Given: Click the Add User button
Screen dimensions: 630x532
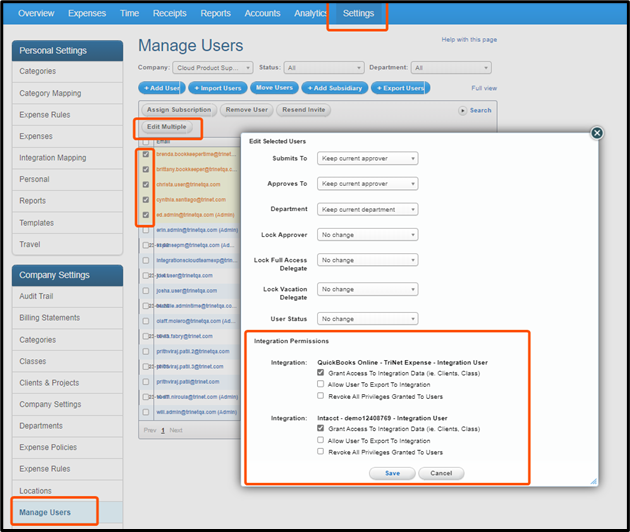Looking at the screenshot, I should pyautogui.click(x=160, y=88).
